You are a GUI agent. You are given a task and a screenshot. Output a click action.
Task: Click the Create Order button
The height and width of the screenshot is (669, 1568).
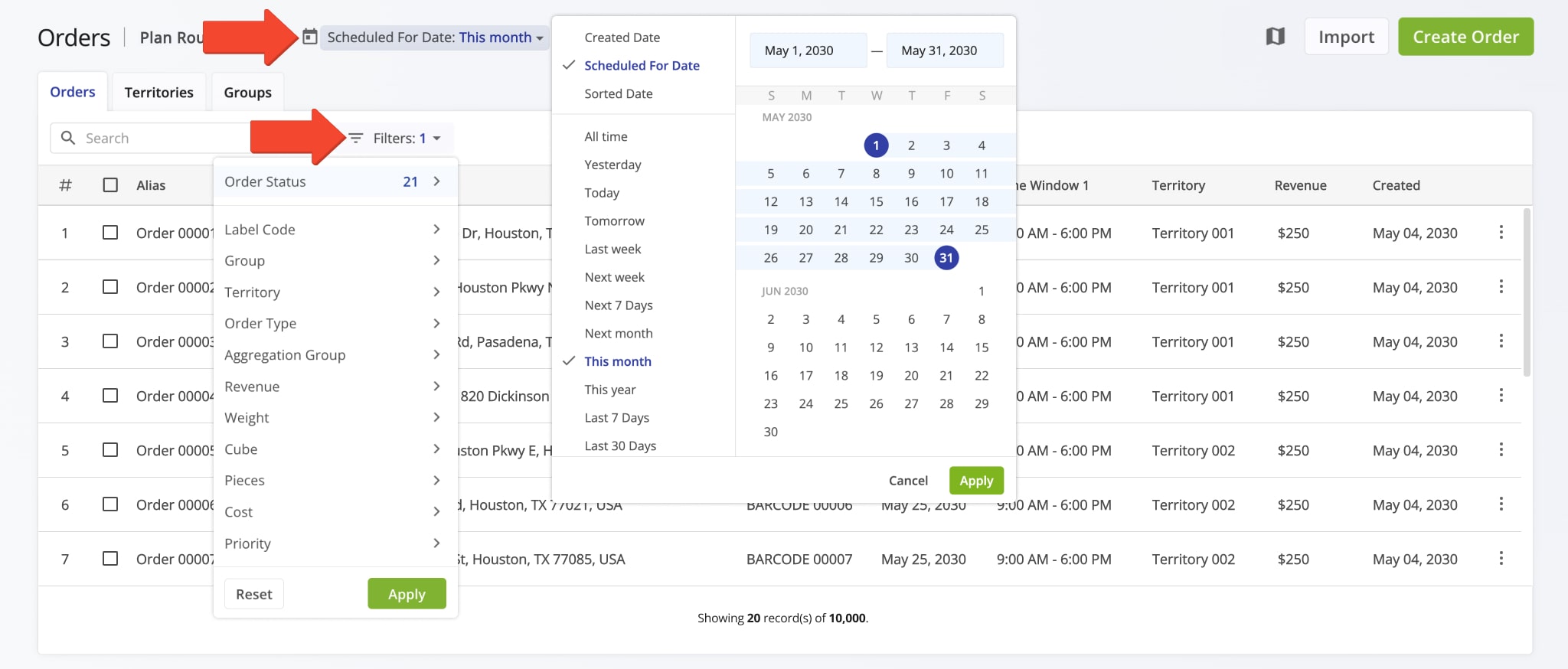tap(1465, 37)
